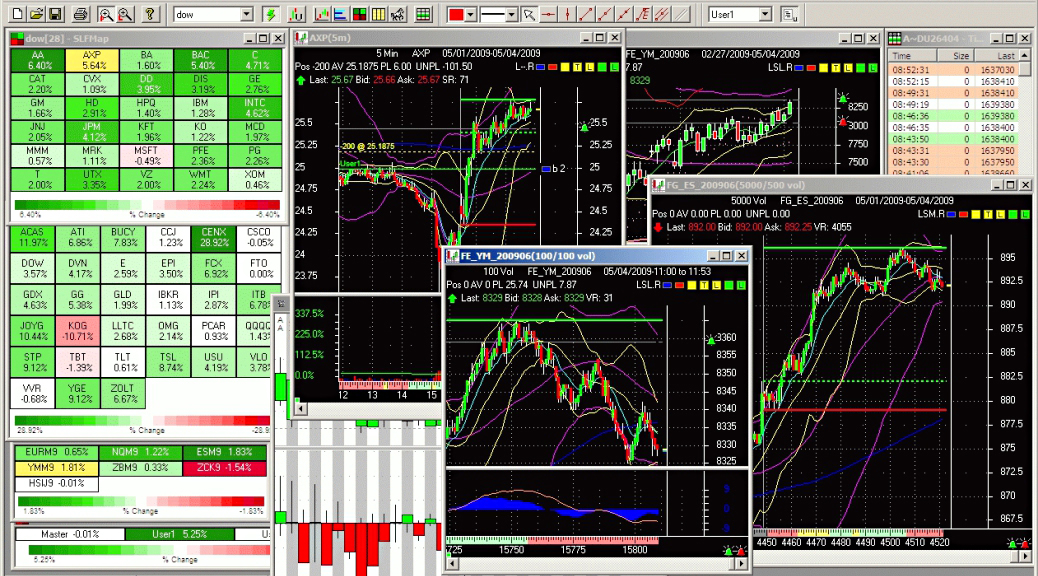Viewport: 1038px width, 576px height.
Task: Select the YMM9 futures cell
Action: coord(56,467)
